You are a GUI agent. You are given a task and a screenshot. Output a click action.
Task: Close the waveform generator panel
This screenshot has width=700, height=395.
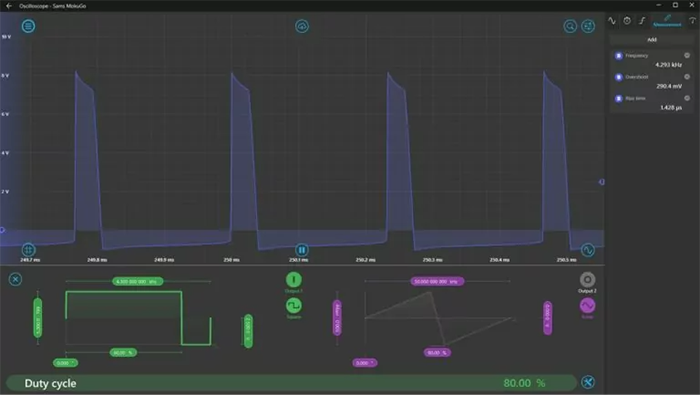click(15, 279)
